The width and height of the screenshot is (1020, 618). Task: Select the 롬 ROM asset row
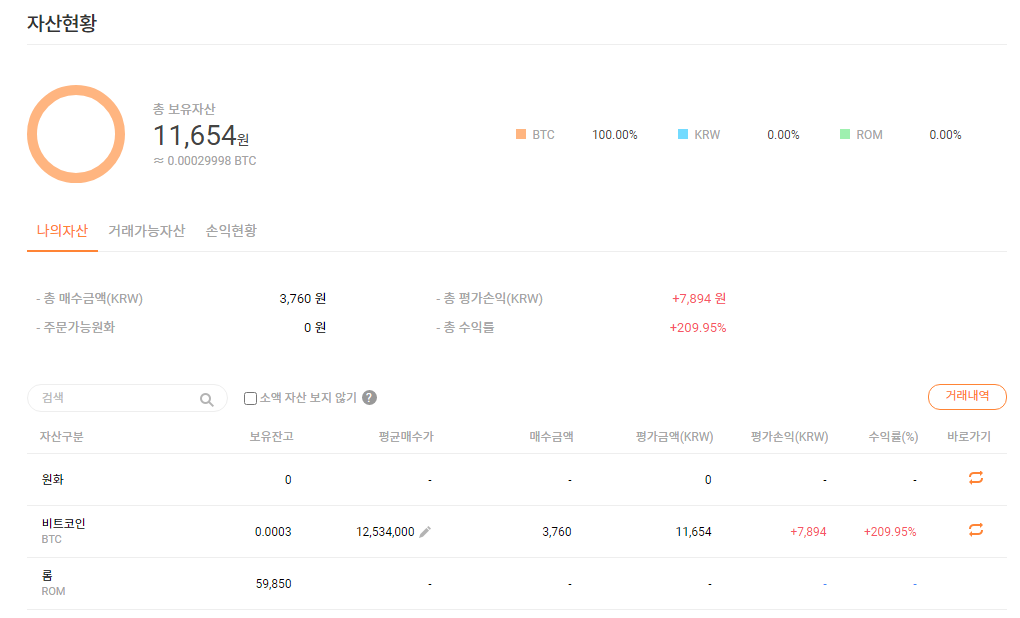pyautogui.click(x=53, y=583)
